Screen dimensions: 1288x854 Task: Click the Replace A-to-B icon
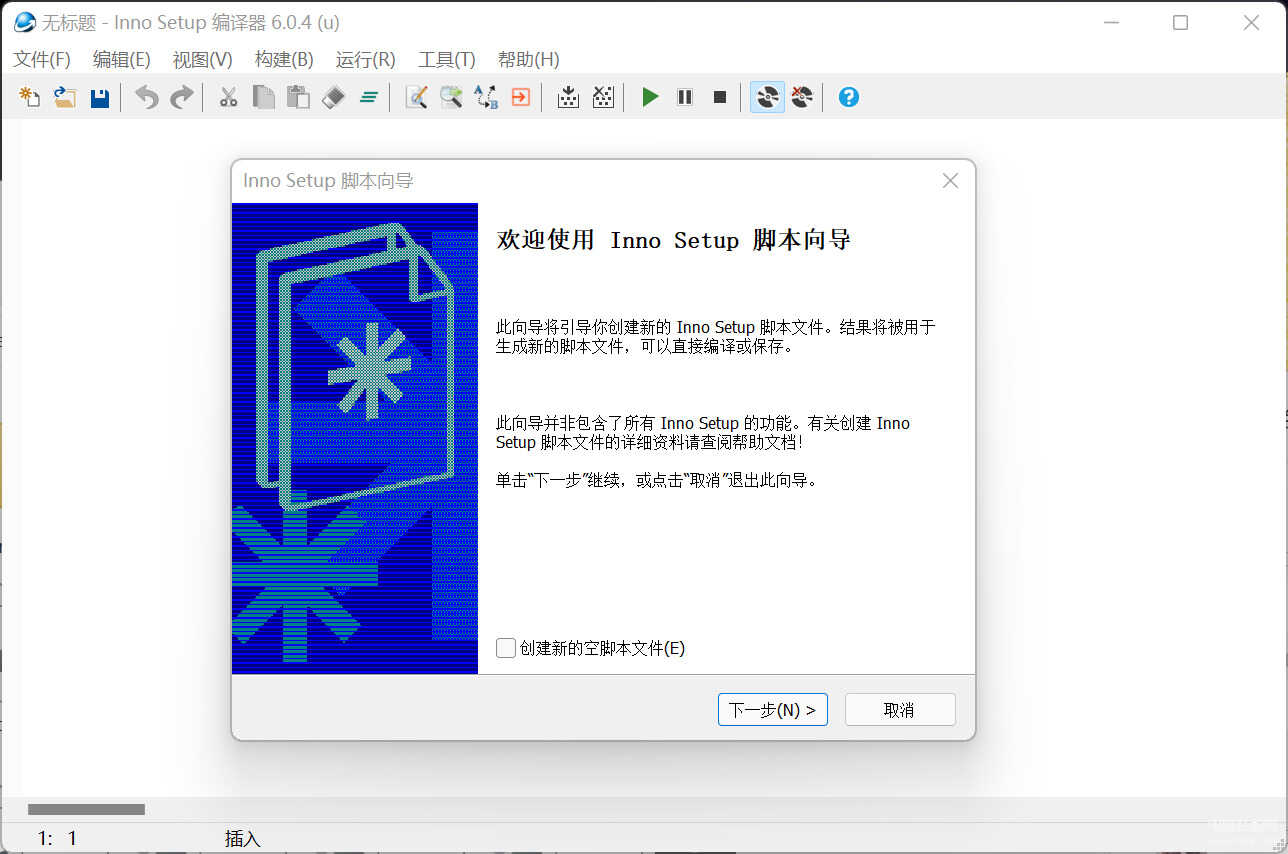(x=486, y=97)
